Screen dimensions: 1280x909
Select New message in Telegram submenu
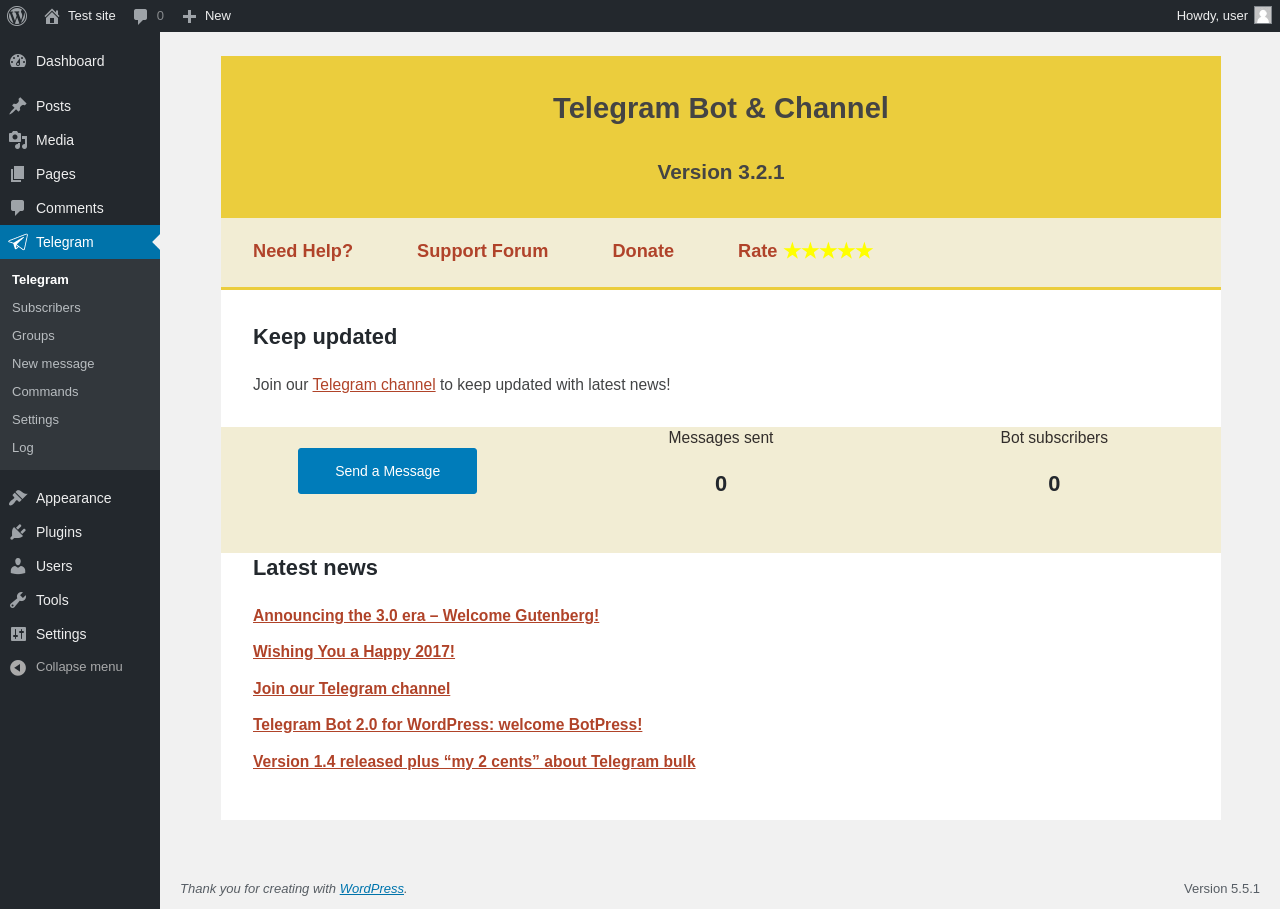tap(53, 364)
